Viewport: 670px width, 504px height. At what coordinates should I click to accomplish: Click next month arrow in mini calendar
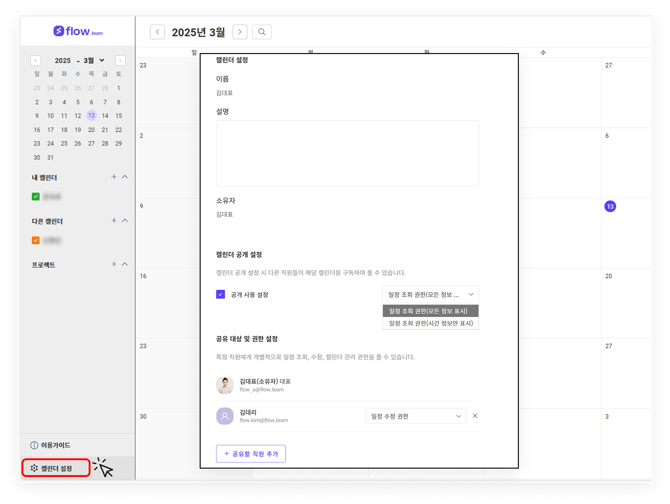click(120, 61)
